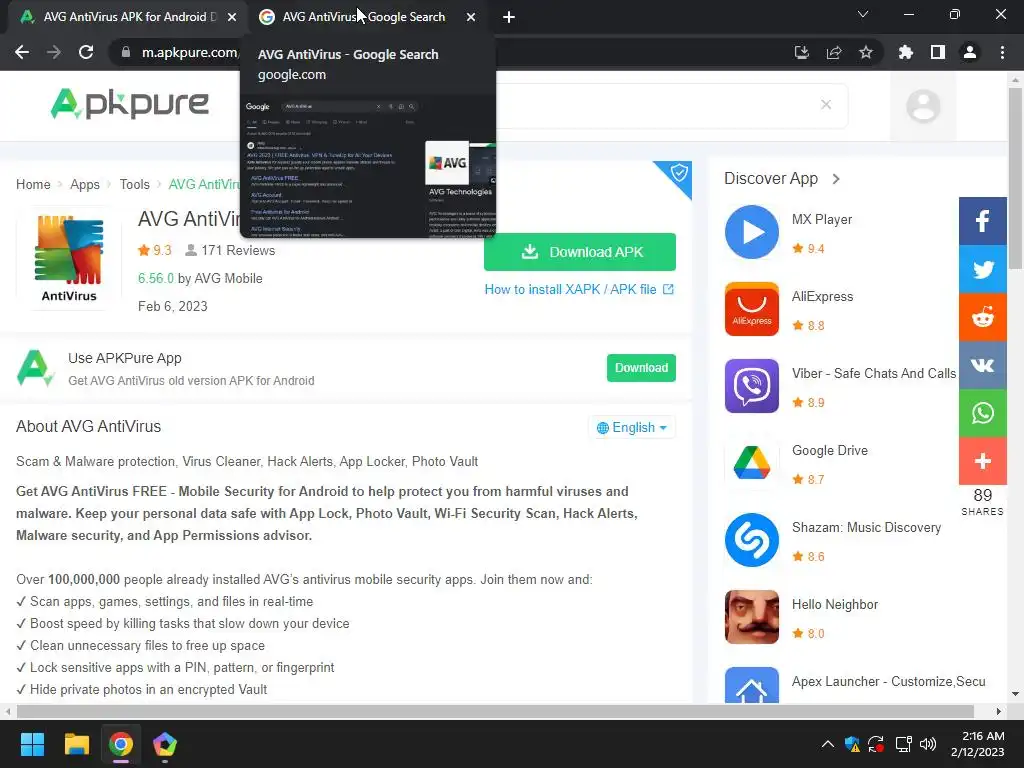Click Shazam: Music Discovery title
The height and width of the screenshot is (768, 1024).
[866, 528]
